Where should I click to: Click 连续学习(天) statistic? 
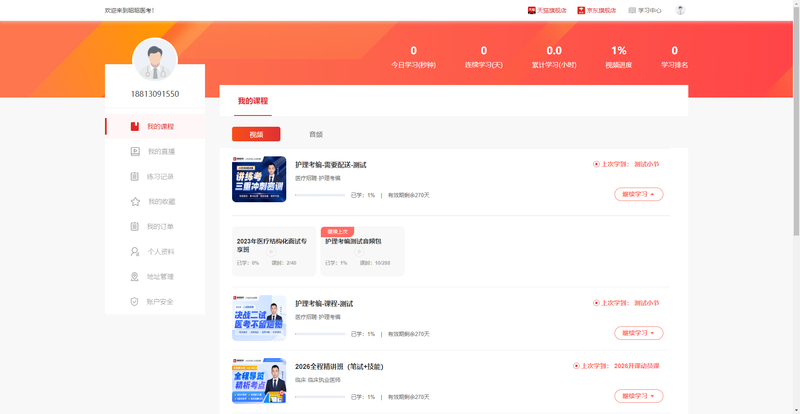[484, 57]
